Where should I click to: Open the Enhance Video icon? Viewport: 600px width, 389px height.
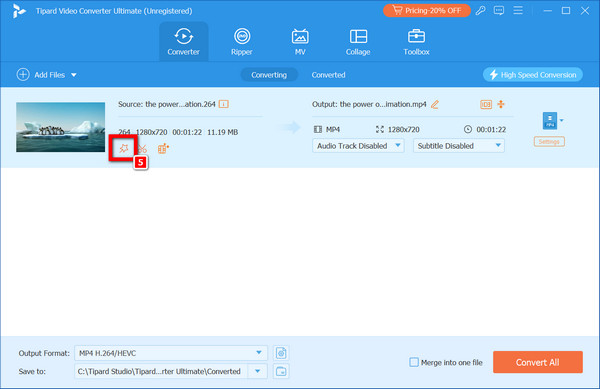pos(163,148)
